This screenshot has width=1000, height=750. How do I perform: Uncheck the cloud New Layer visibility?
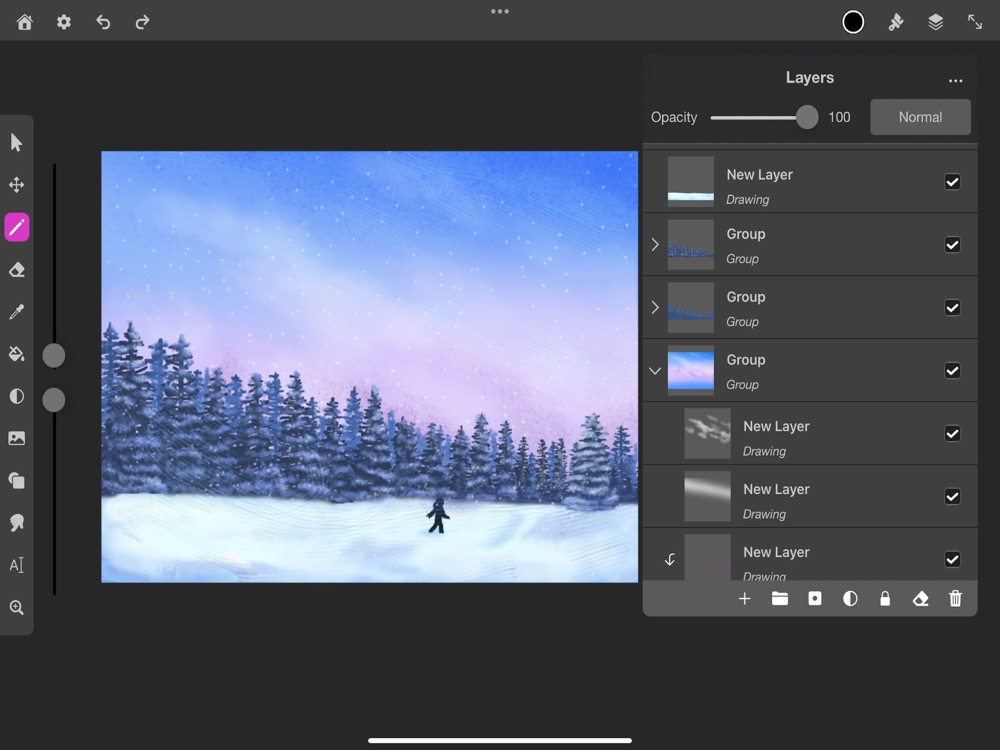pos(952,434)
